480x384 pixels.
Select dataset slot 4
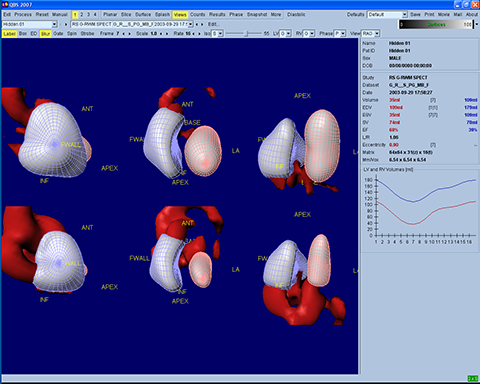[95, 15]
